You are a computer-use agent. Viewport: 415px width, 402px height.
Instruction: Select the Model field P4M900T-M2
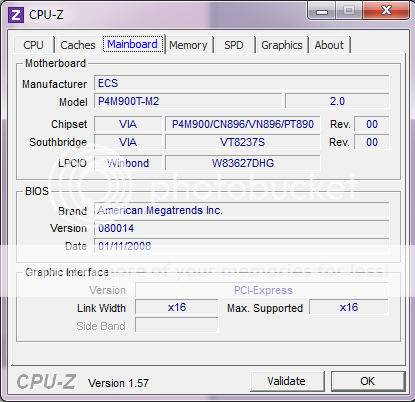[x=188, y=101]
